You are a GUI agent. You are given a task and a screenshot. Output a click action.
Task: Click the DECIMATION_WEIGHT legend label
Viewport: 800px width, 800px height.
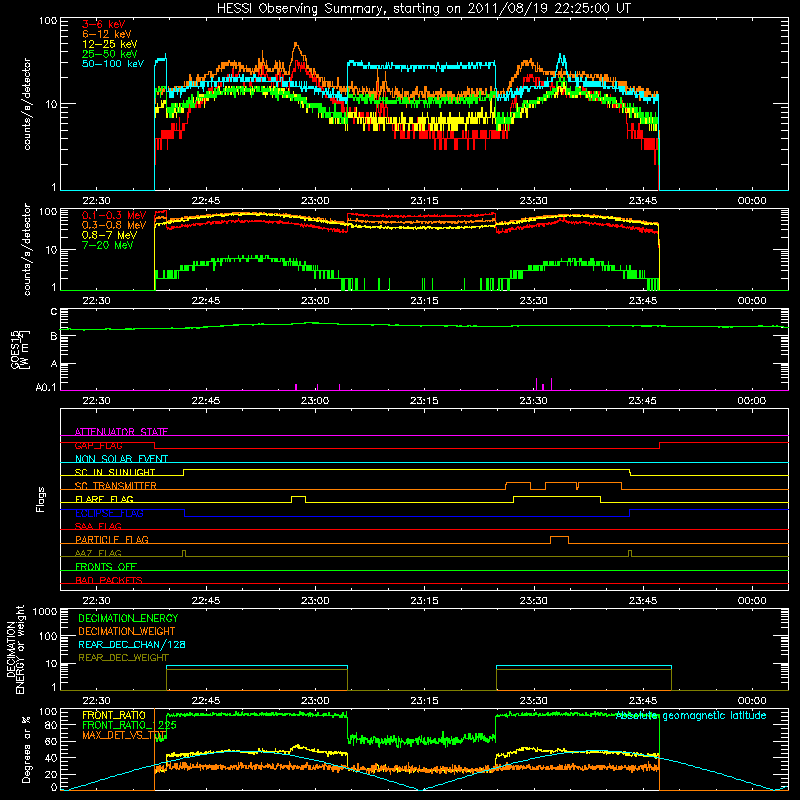127,631
